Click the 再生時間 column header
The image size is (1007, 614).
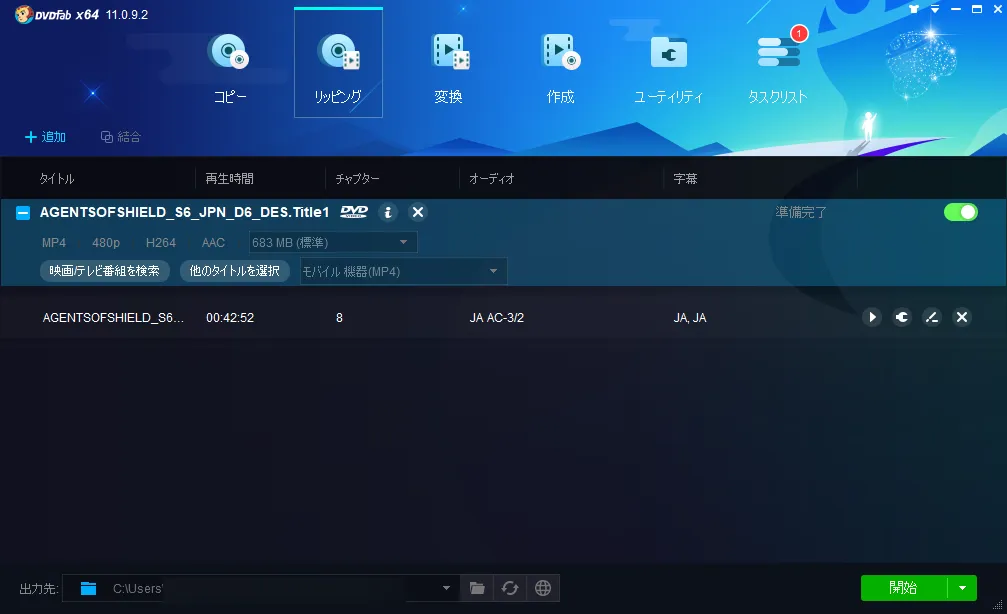(x=229, y=179)
